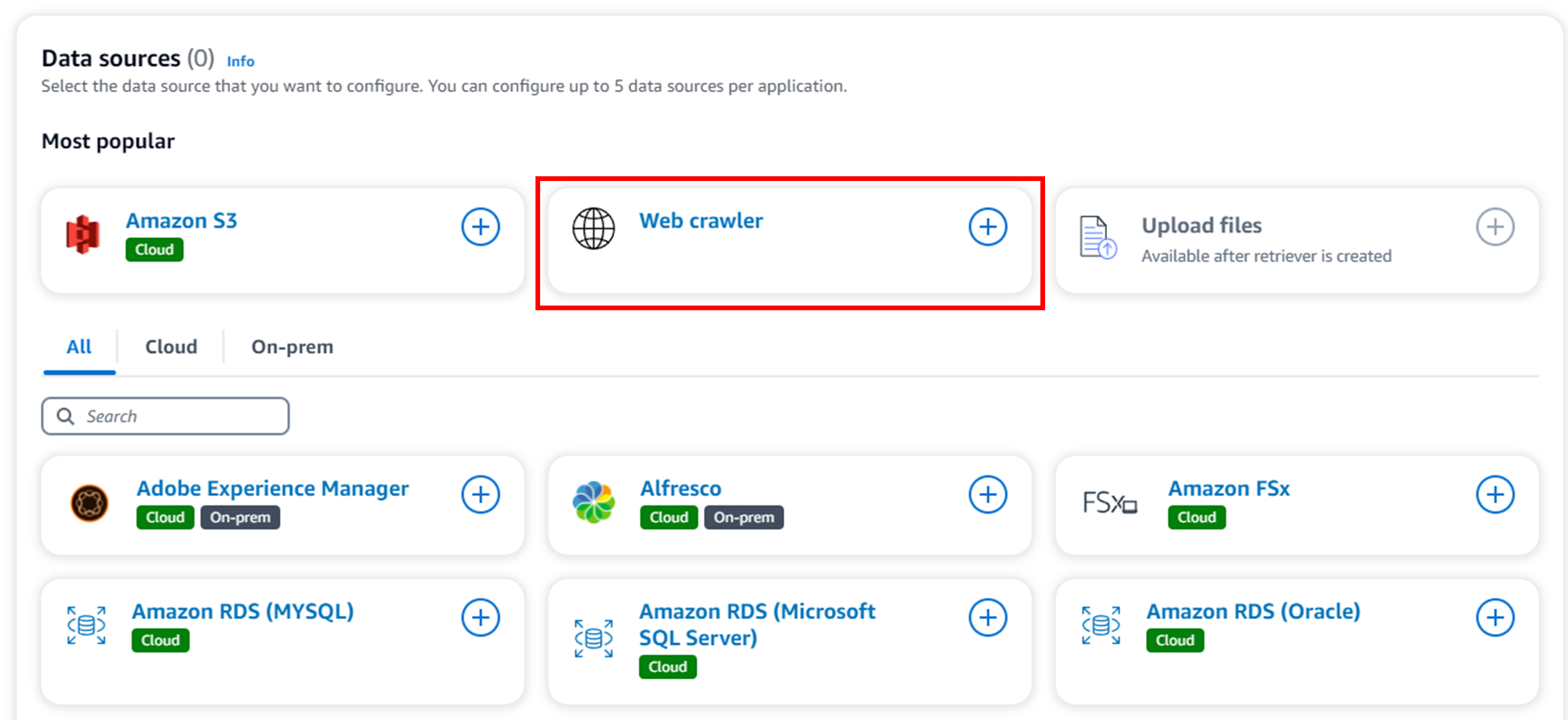Click the On-prem badge under Adobe Experience Manager
The width and height of the screenshot is (1568, 720).
pos(240,518)
